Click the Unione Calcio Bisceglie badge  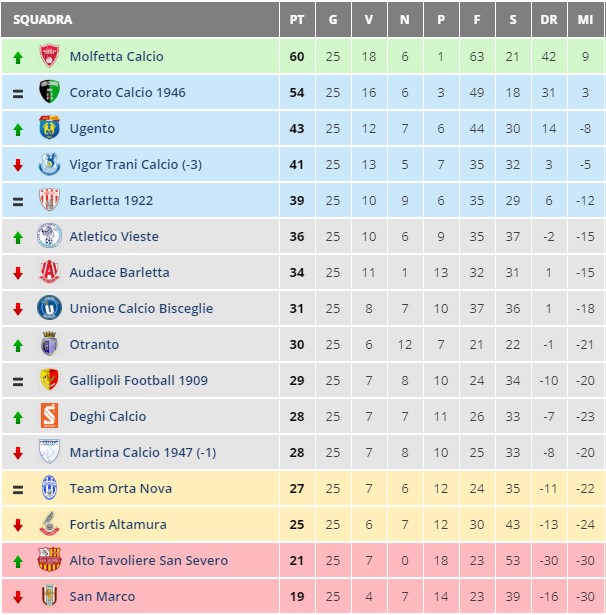tap(49, 309)
